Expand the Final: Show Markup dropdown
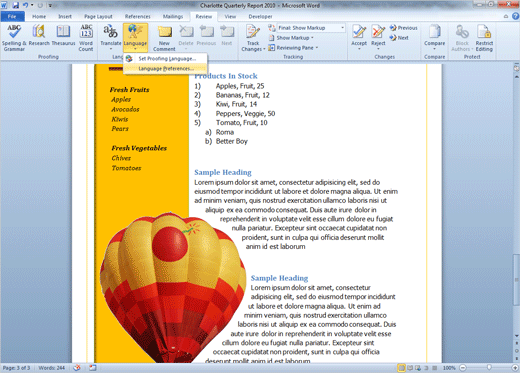 pos(342,28)
